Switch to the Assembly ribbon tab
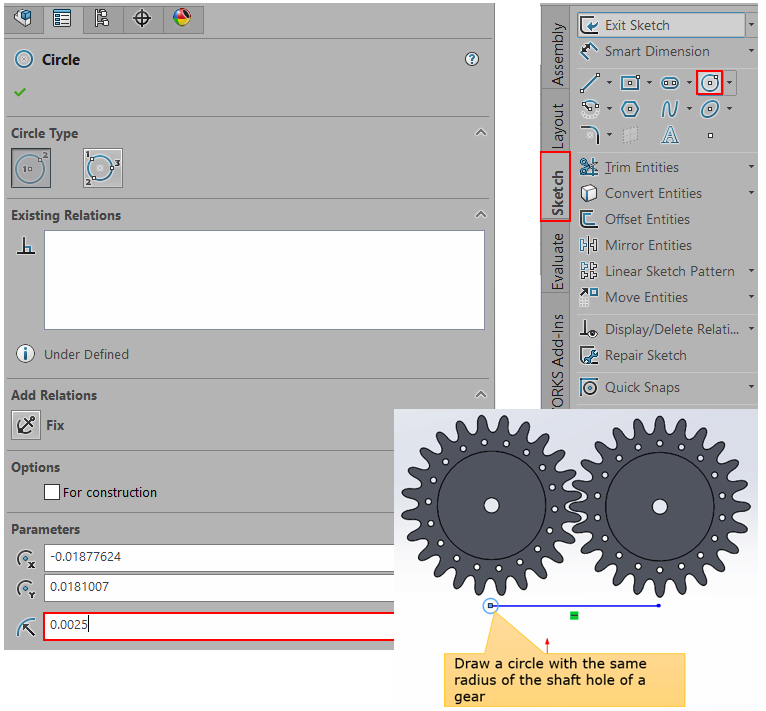The height and width of the screenshot is (711, 766). 556,54
